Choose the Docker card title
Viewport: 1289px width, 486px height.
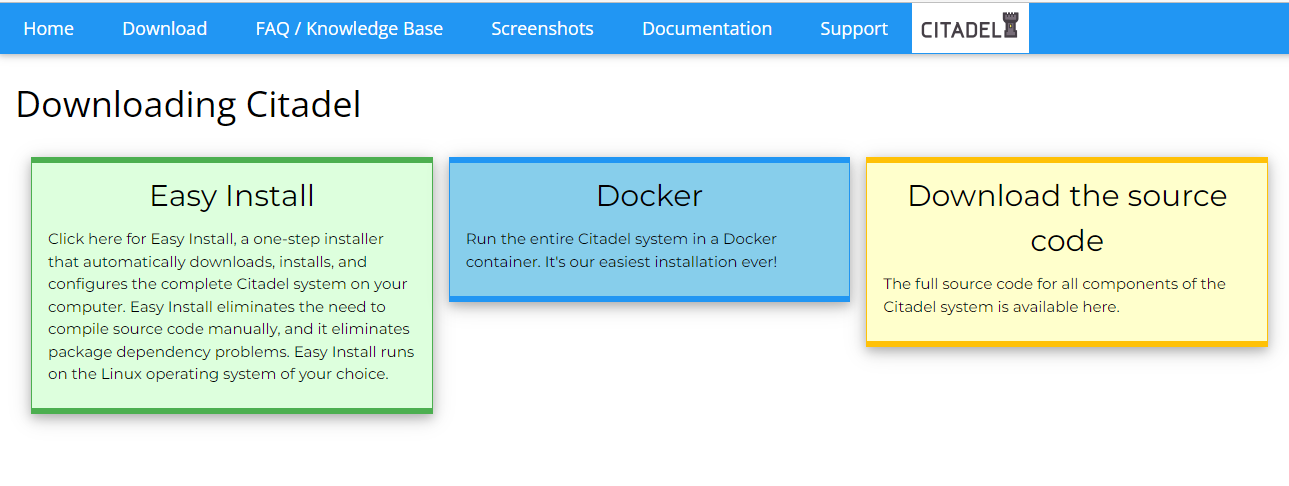(x=649, y=195)
